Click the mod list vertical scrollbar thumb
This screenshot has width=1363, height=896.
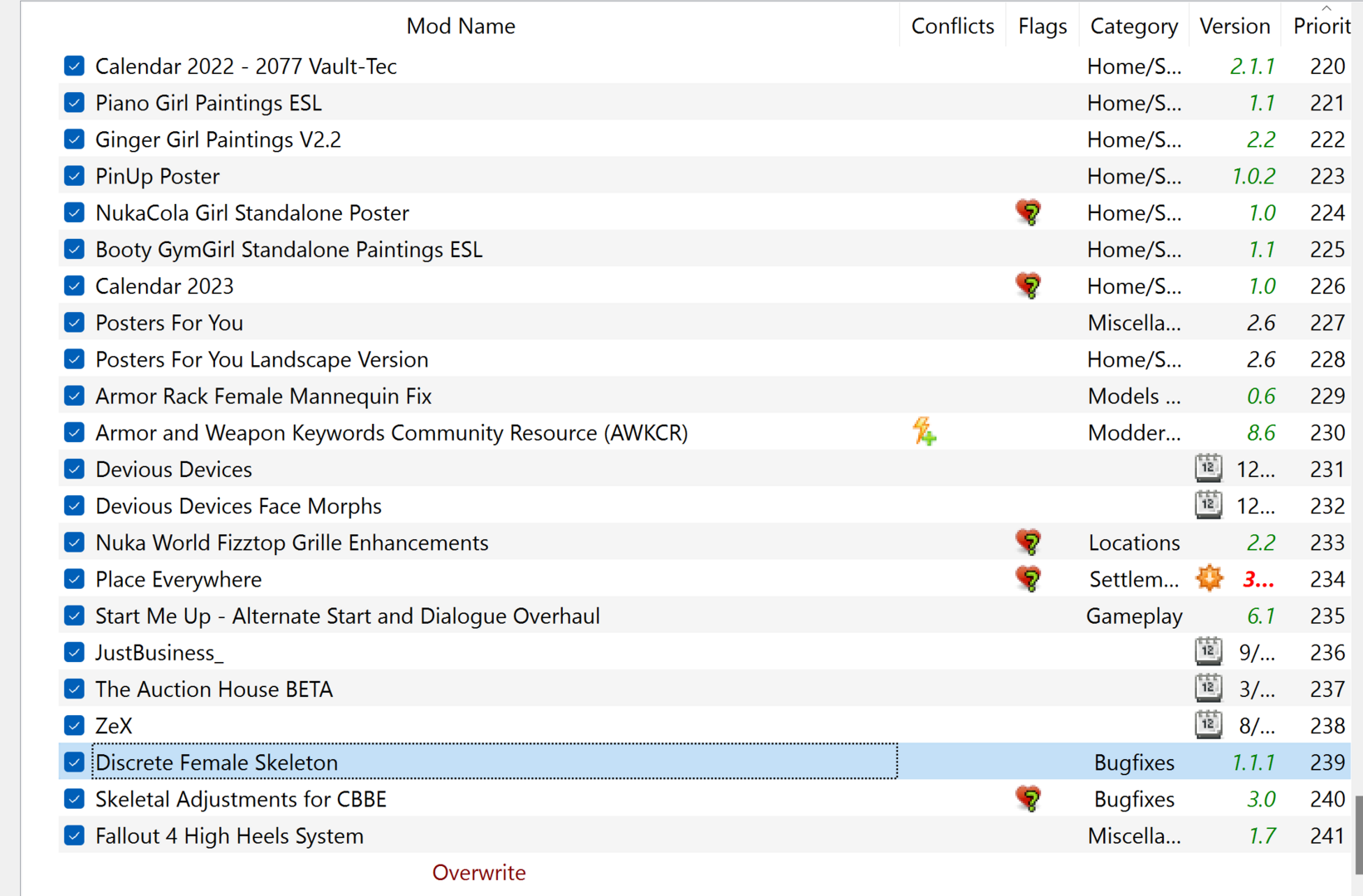point(1358,834)
